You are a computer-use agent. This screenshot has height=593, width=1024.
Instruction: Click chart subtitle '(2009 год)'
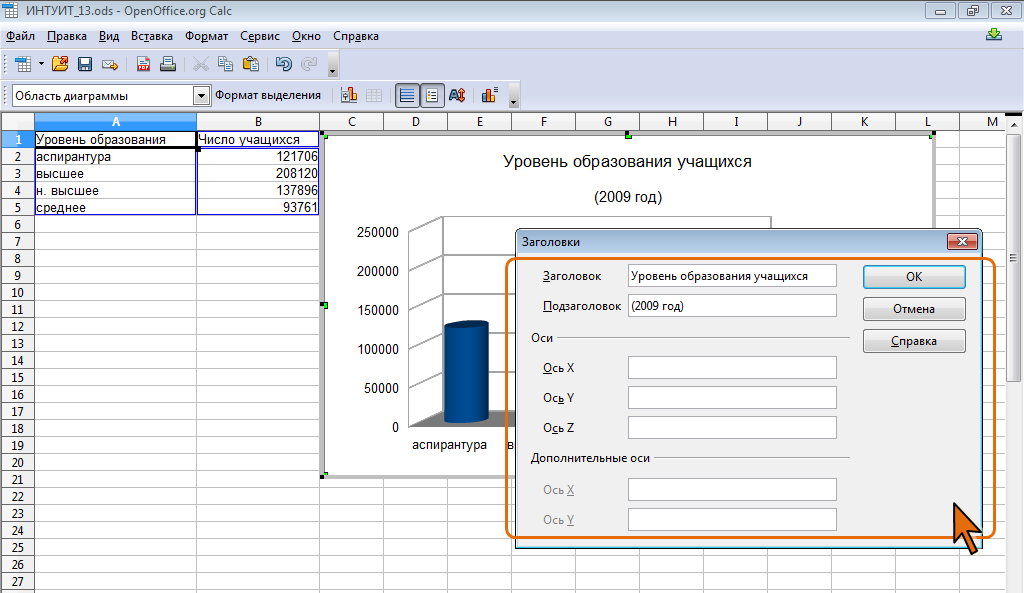628,197
